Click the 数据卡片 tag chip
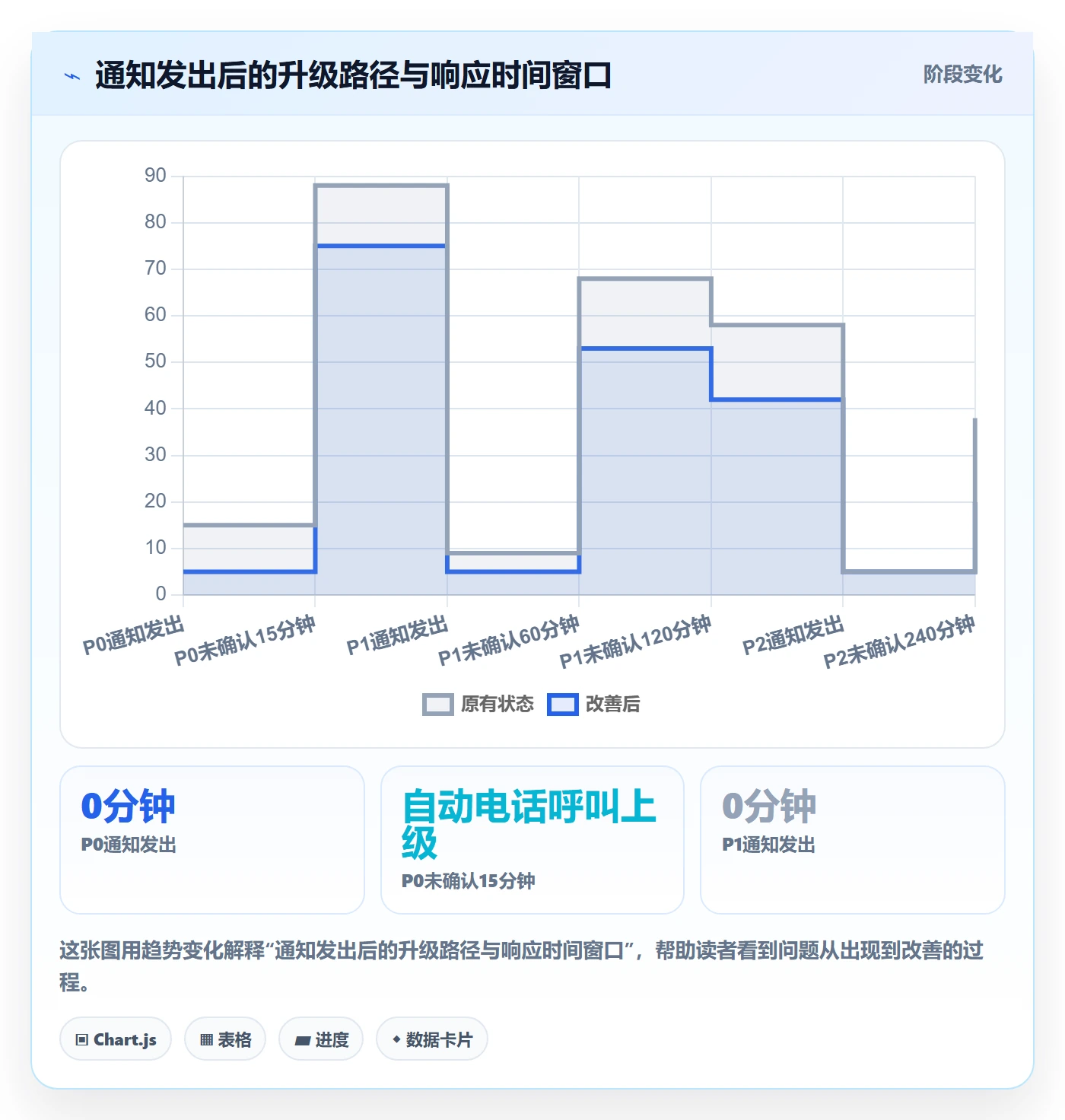Viewport: 1065px width, 1120px height. point(432,1039)
